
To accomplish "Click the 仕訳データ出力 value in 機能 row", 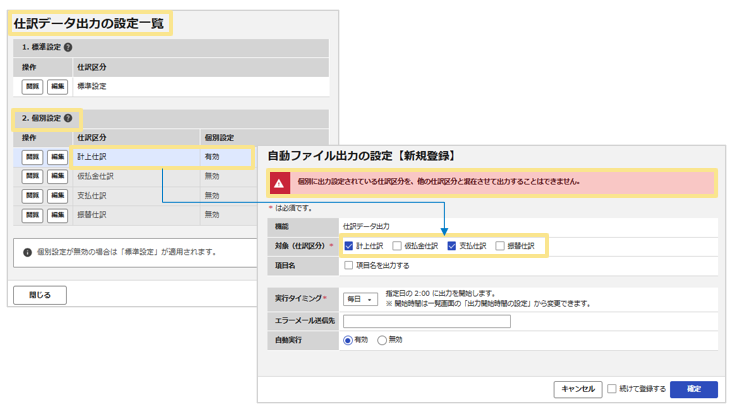I will (x=366, y=227).
